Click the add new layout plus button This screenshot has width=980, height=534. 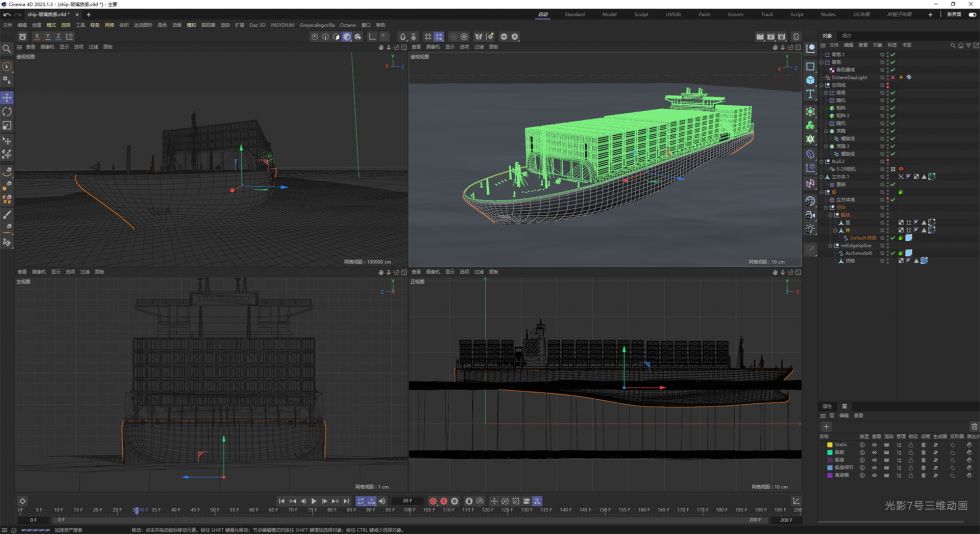[x=930, y=15]
